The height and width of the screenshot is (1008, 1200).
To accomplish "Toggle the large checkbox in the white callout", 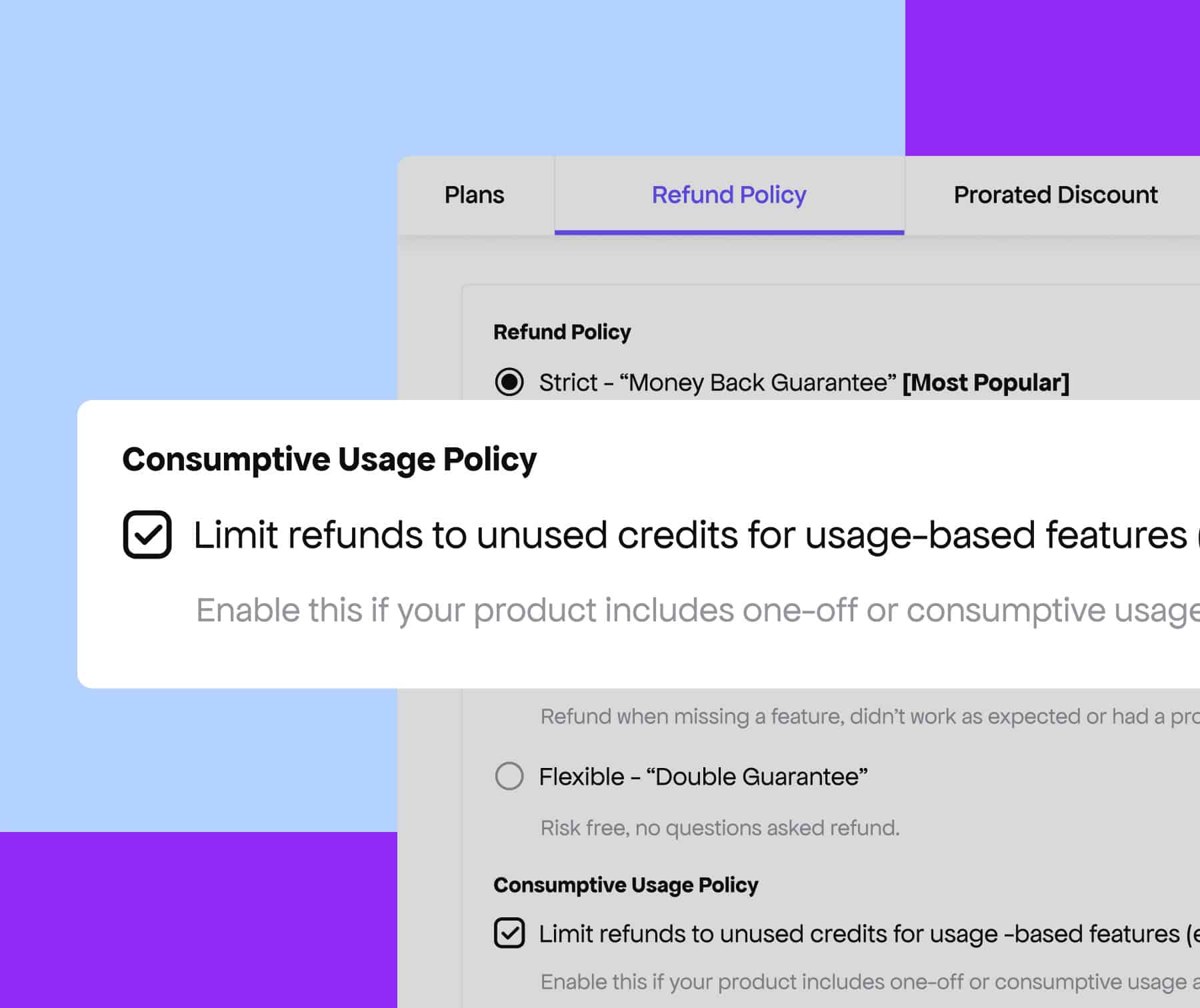I will click(x=147, y=535).
